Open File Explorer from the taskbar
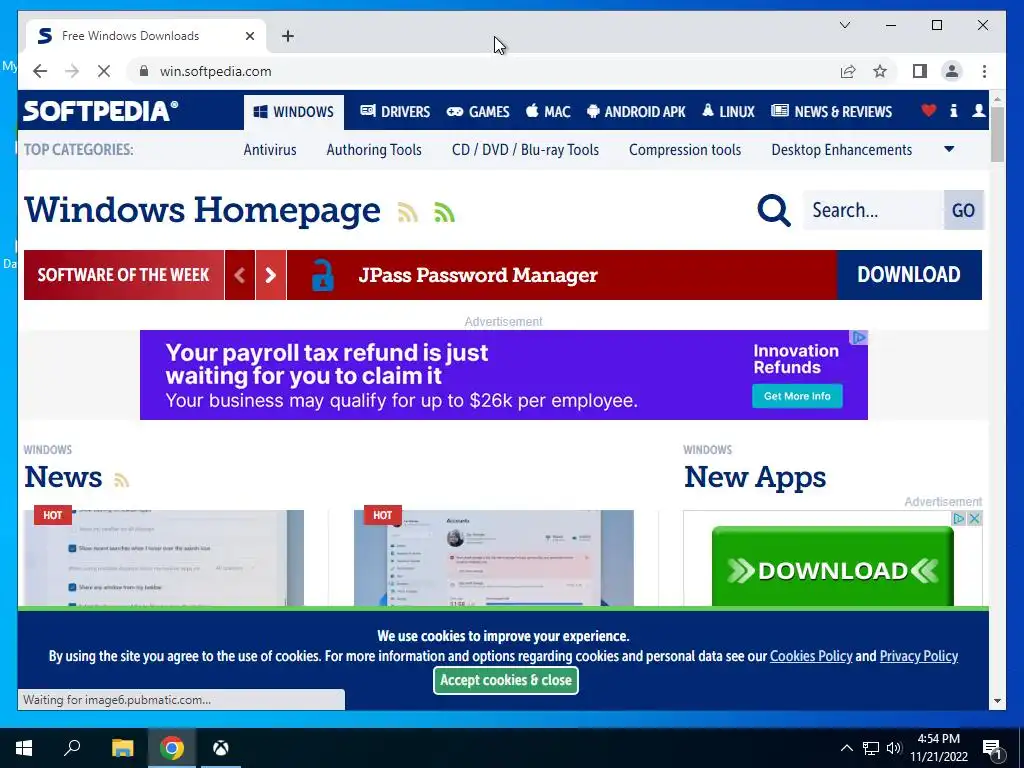The width and height of the screenshot is (1024, 768). point(122,748)
